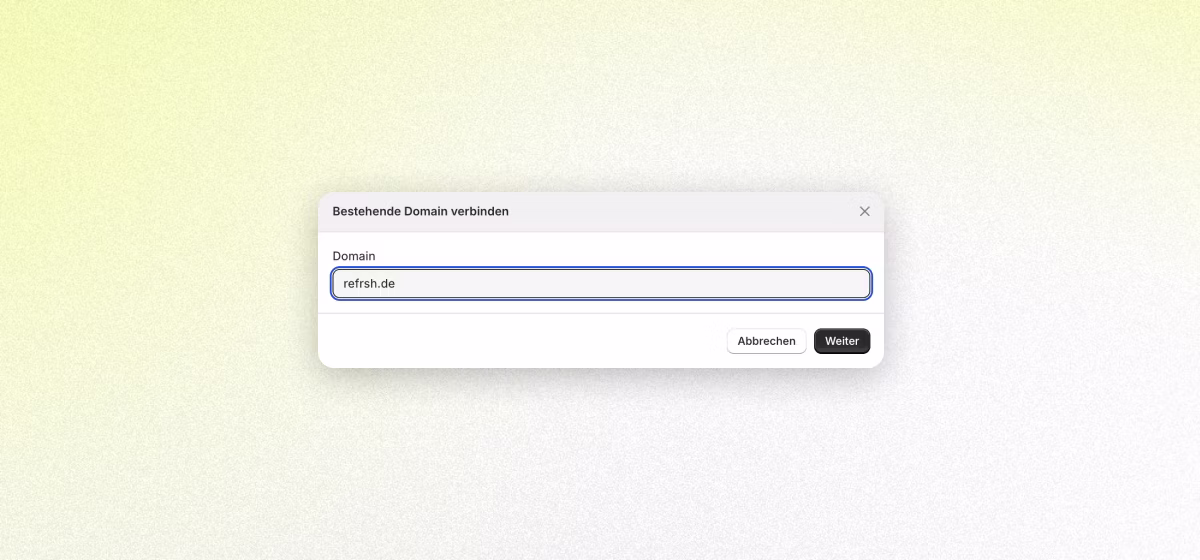The height and width of the screenshot is (560, 1200).
Task: Click the dialog title Bestehende Domain verbinden
Action: [x=420, y=211]
